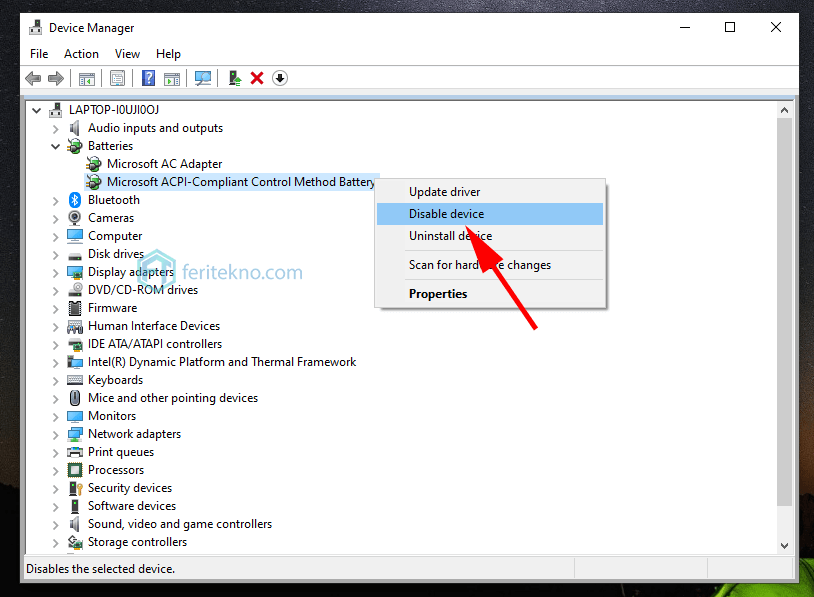Expand Software devices chevron
814x597 pixels.
click(56, 506)
